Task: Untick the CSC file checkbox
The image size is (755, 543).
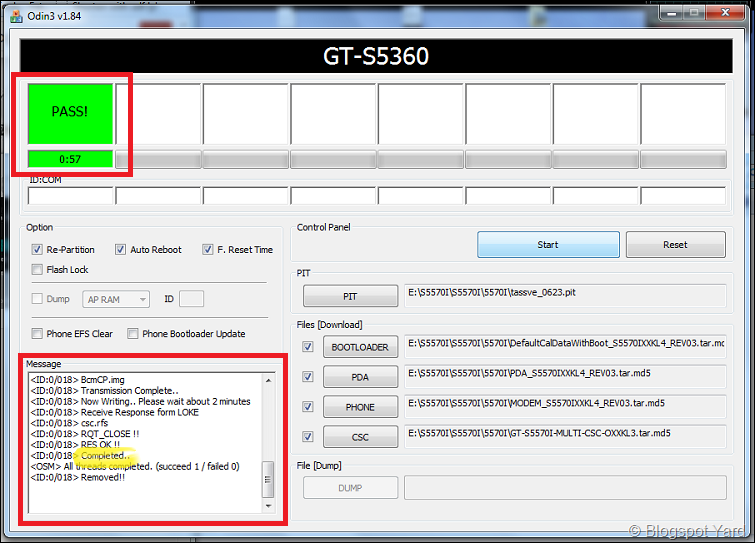Action: click(308, 437)
